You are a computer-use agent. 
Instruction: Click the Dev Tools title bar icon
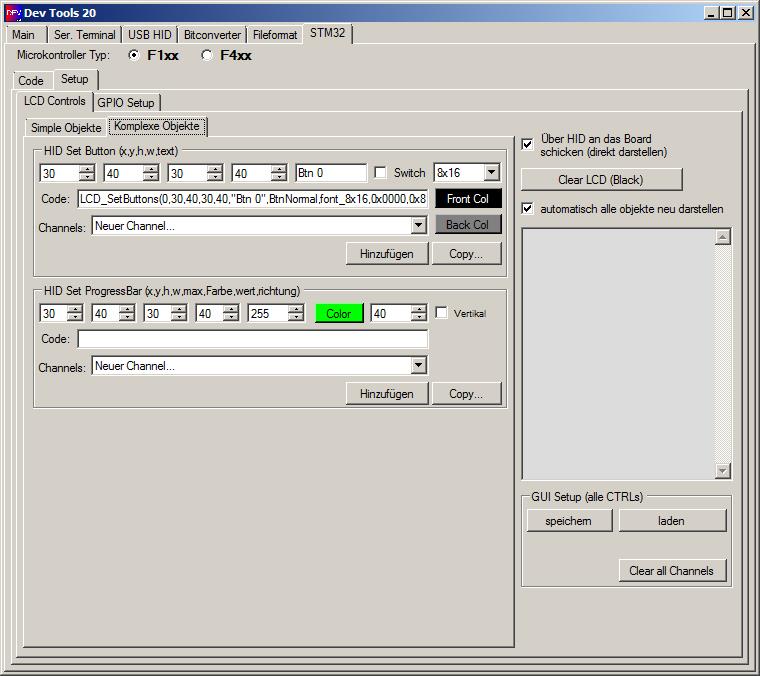(13, 13)
